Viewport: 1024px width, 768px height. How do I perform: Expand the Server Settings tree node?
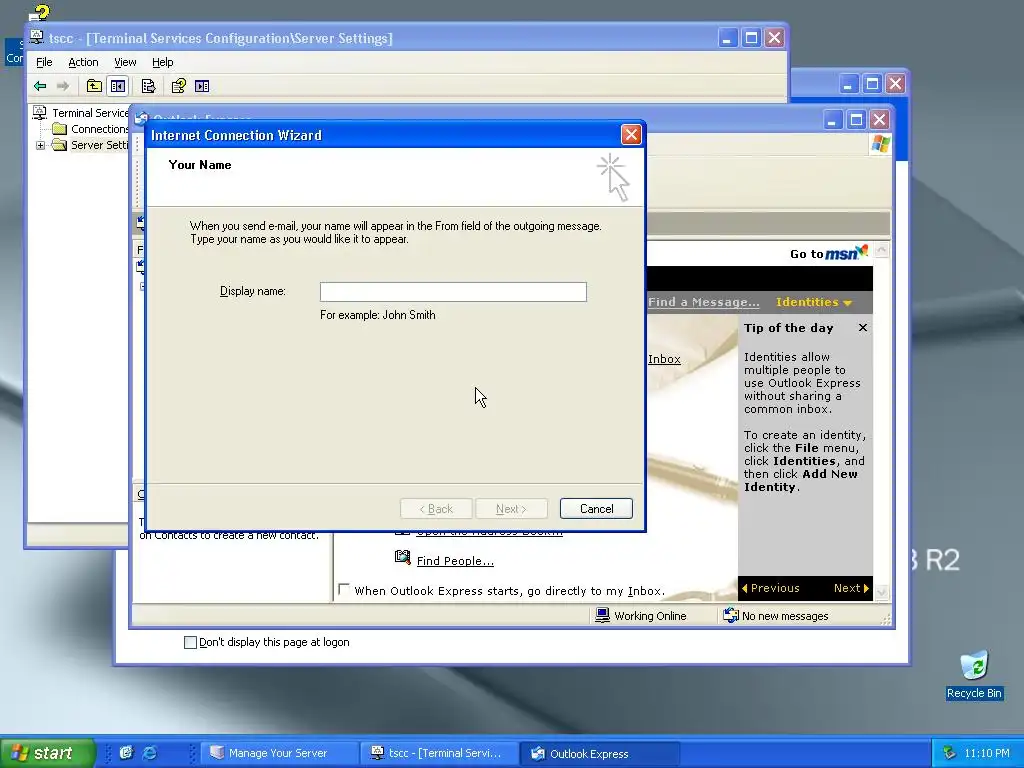coord(40,145)
